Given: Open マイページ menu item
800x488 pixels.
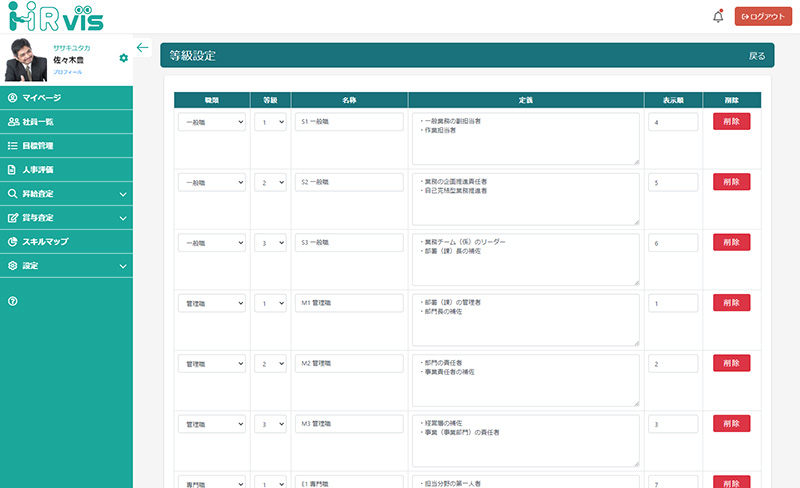Looking at the screenshot, I should coord(66,97).
